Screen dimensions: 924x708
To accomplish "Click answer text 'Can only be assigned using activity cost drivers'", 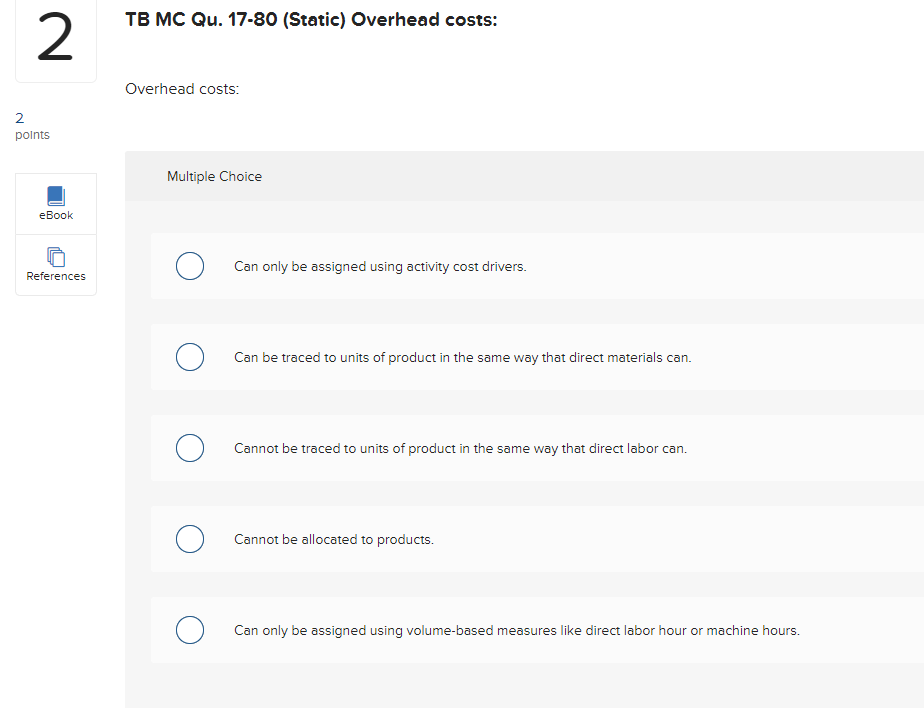I will point(380,267).
